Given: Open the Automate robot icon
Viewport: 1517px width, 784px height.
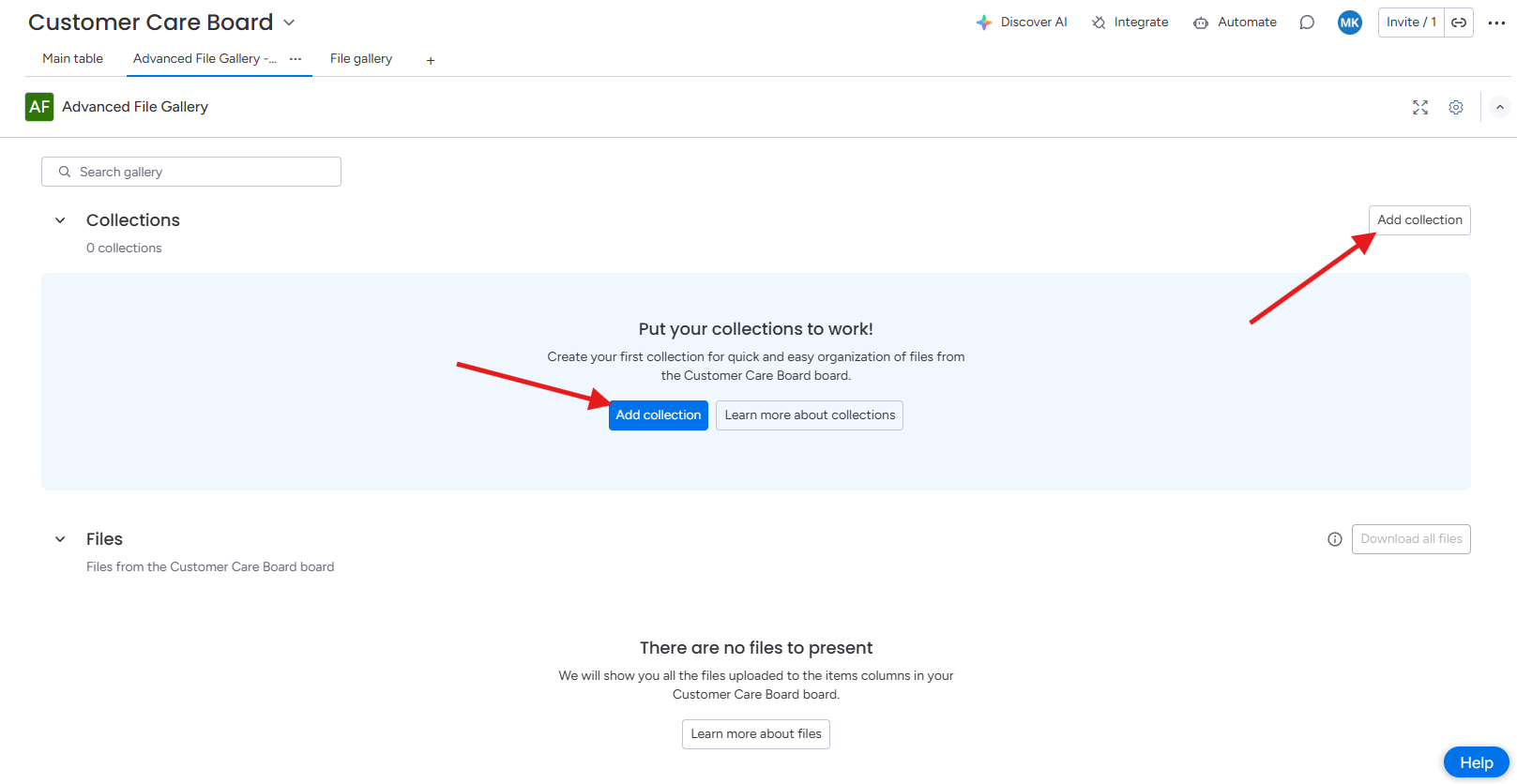Looking at the screenshot, I should (1201, 23).
